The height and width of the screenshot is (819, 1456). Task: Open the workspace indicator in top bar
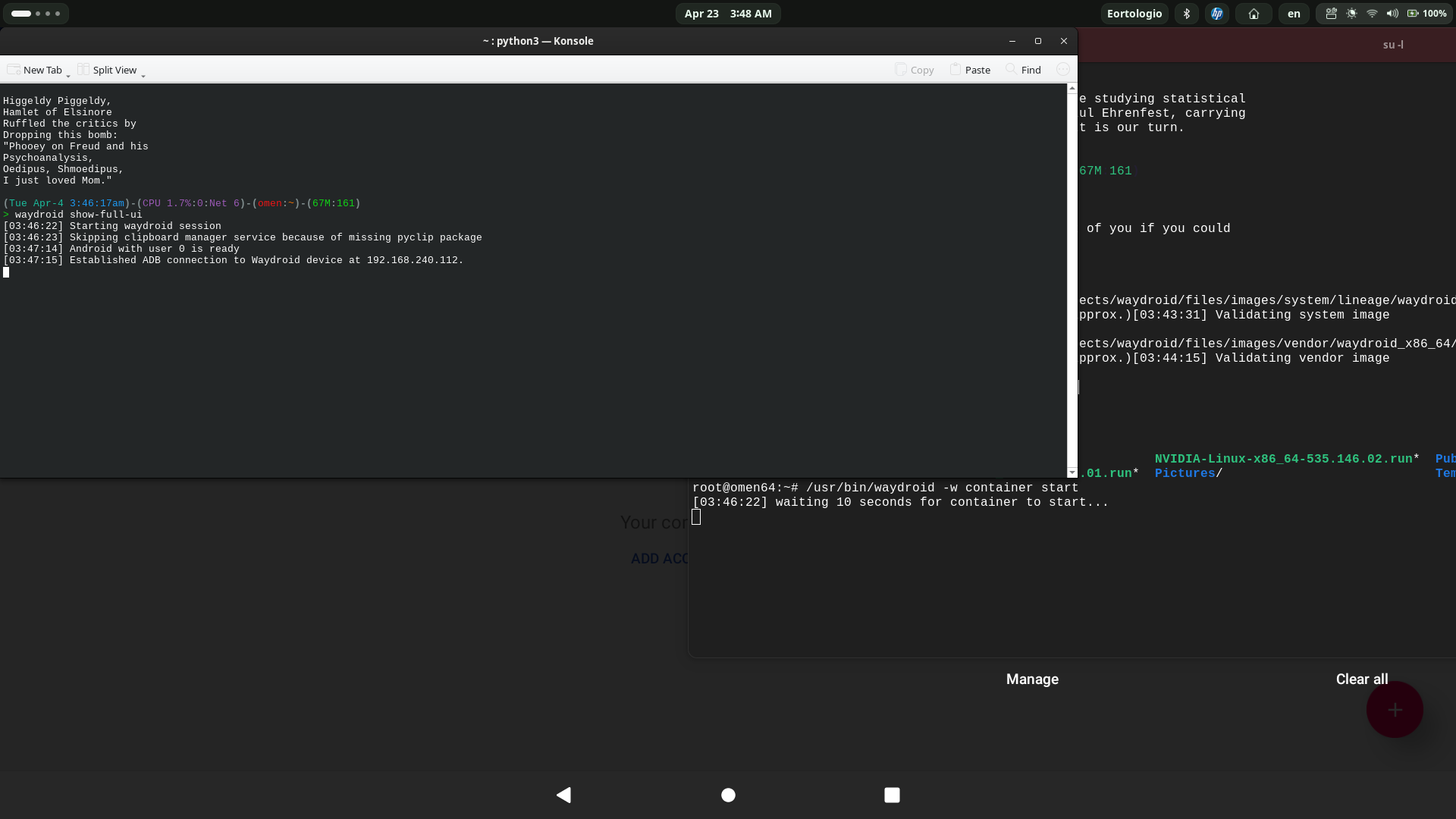tap(36, 14)
